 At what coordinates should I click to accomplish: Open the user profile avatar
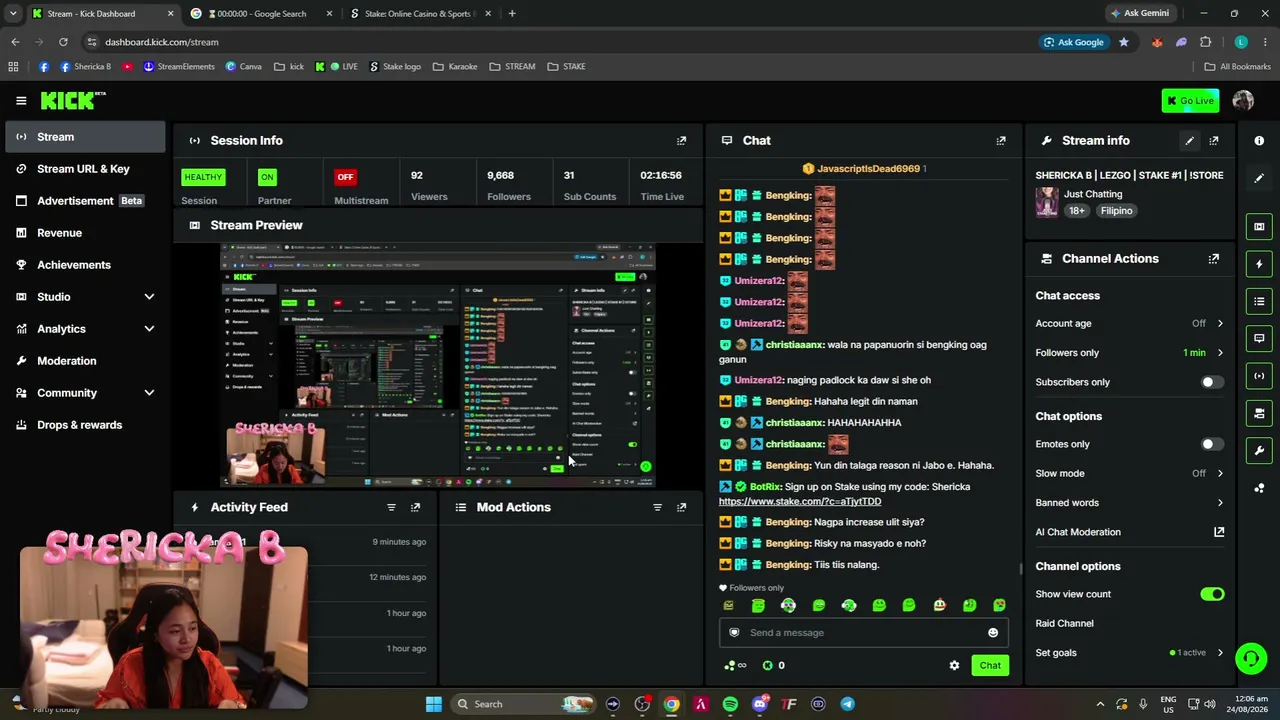(x=1243, y=100)
